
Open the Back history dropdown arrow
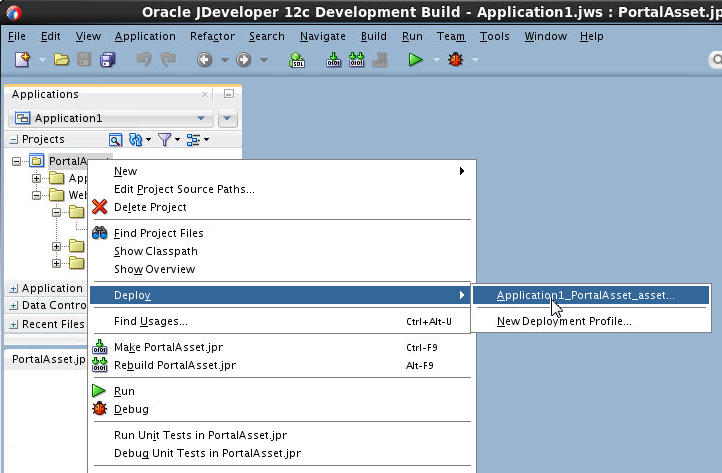tap(225, 60)
